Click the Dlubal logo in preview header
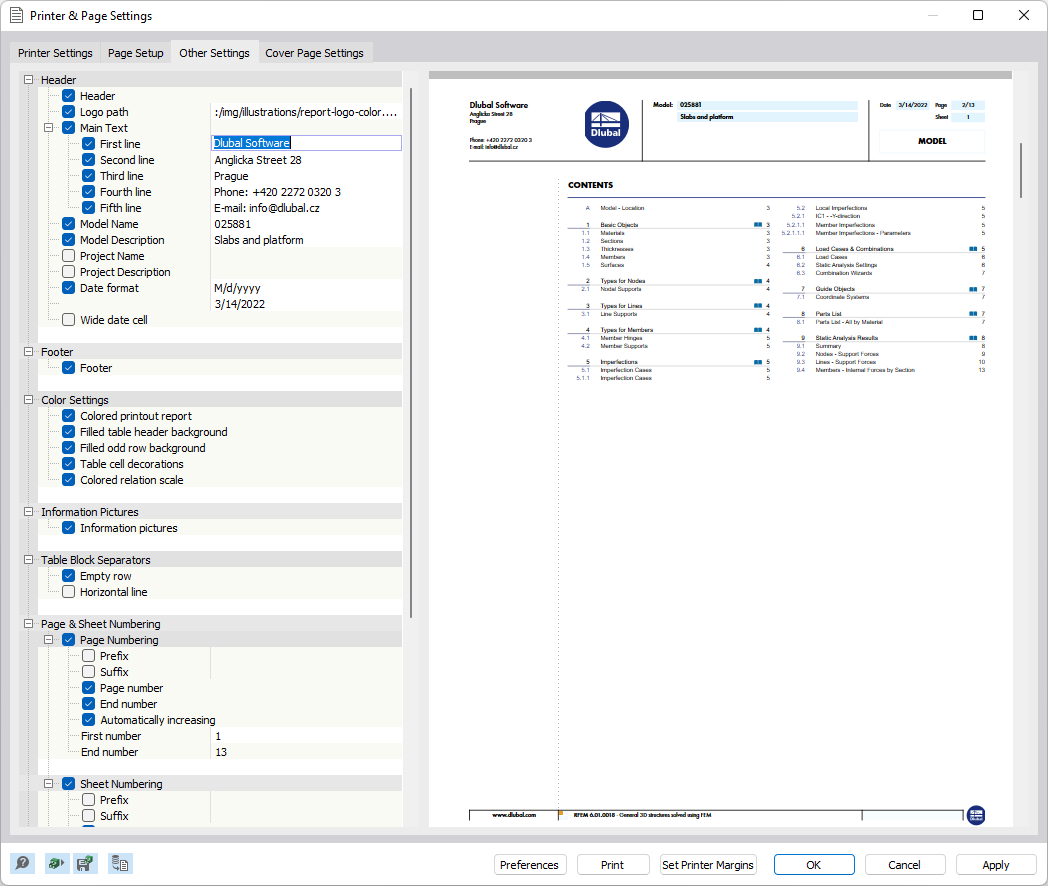This screenshot has height=886, width=1048. click(x=606, y=124)
